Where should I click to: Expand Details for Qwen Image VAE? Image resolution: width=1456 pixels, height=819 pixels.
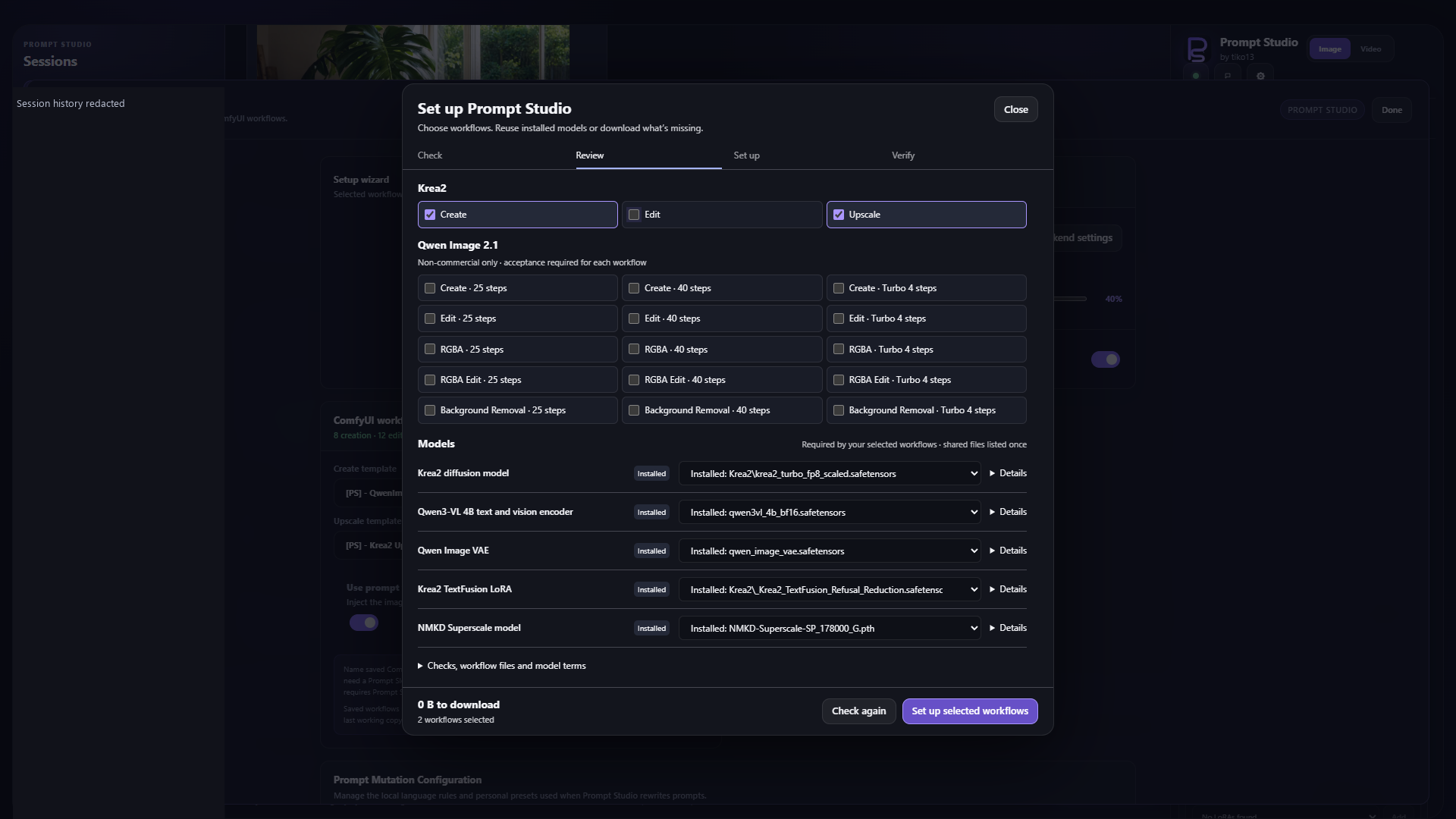[1008, 551]
